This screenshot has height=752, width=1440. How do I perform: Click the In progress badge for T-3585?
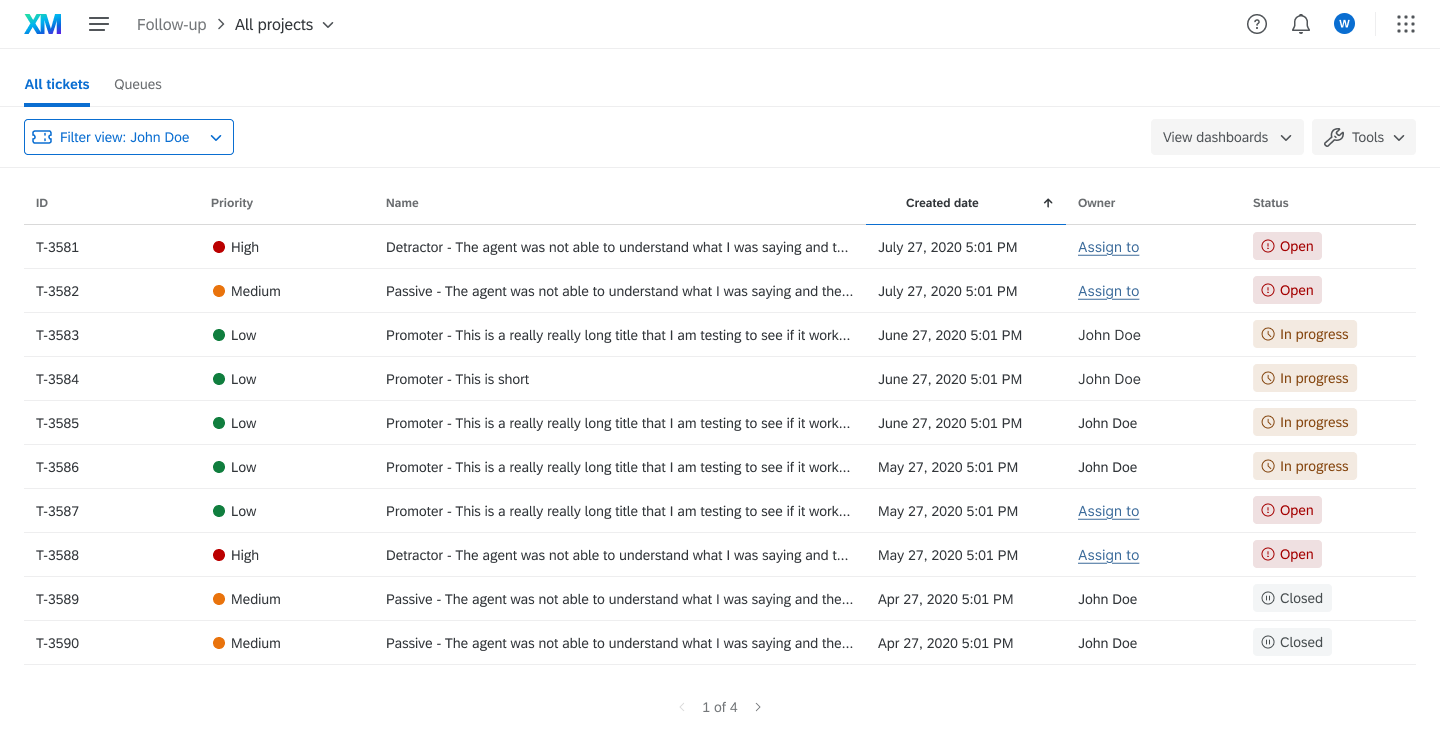point(1305,422)
